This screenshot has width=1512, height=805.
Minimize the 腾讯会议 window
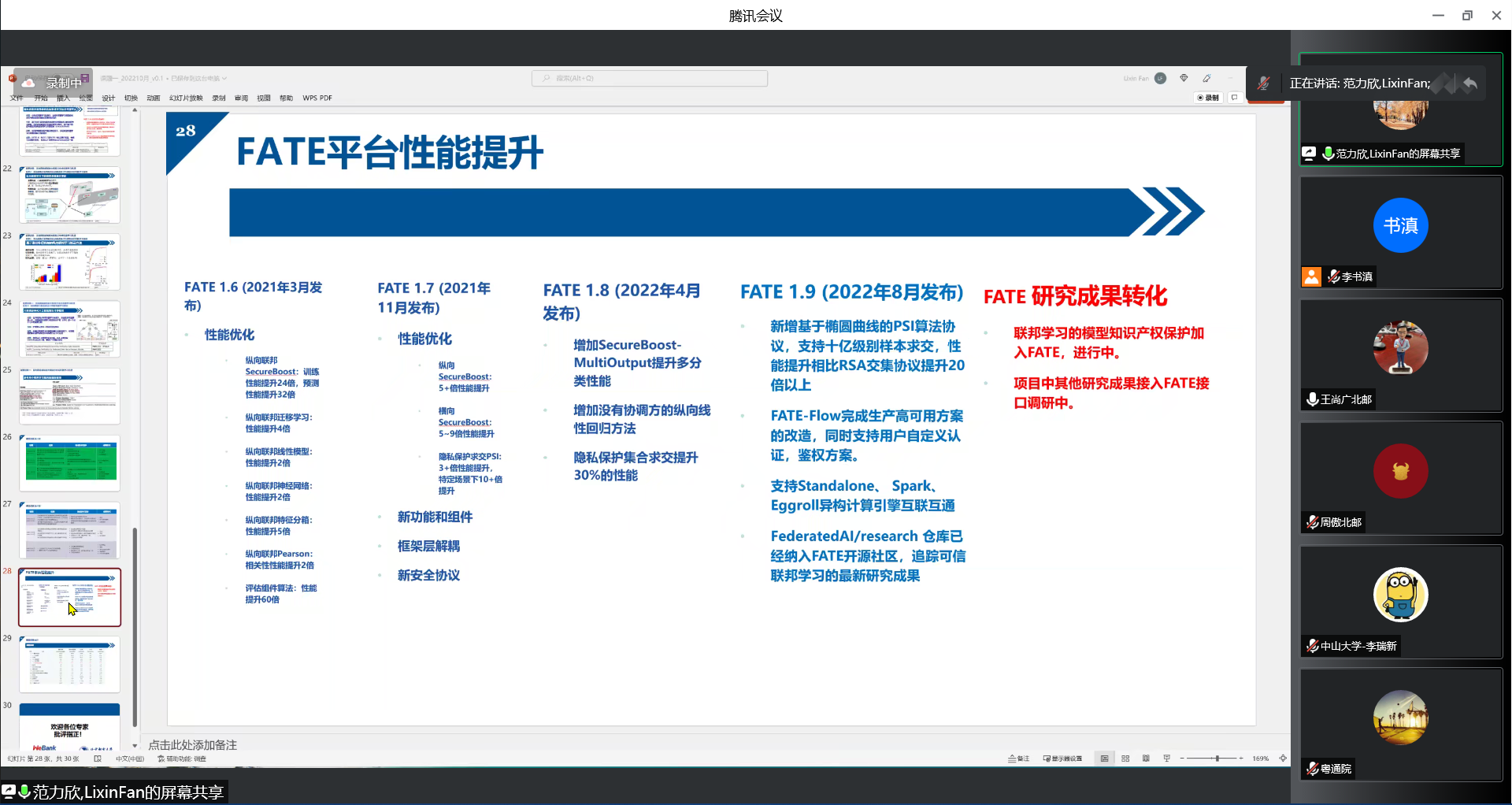click(x=1438, y=15)
